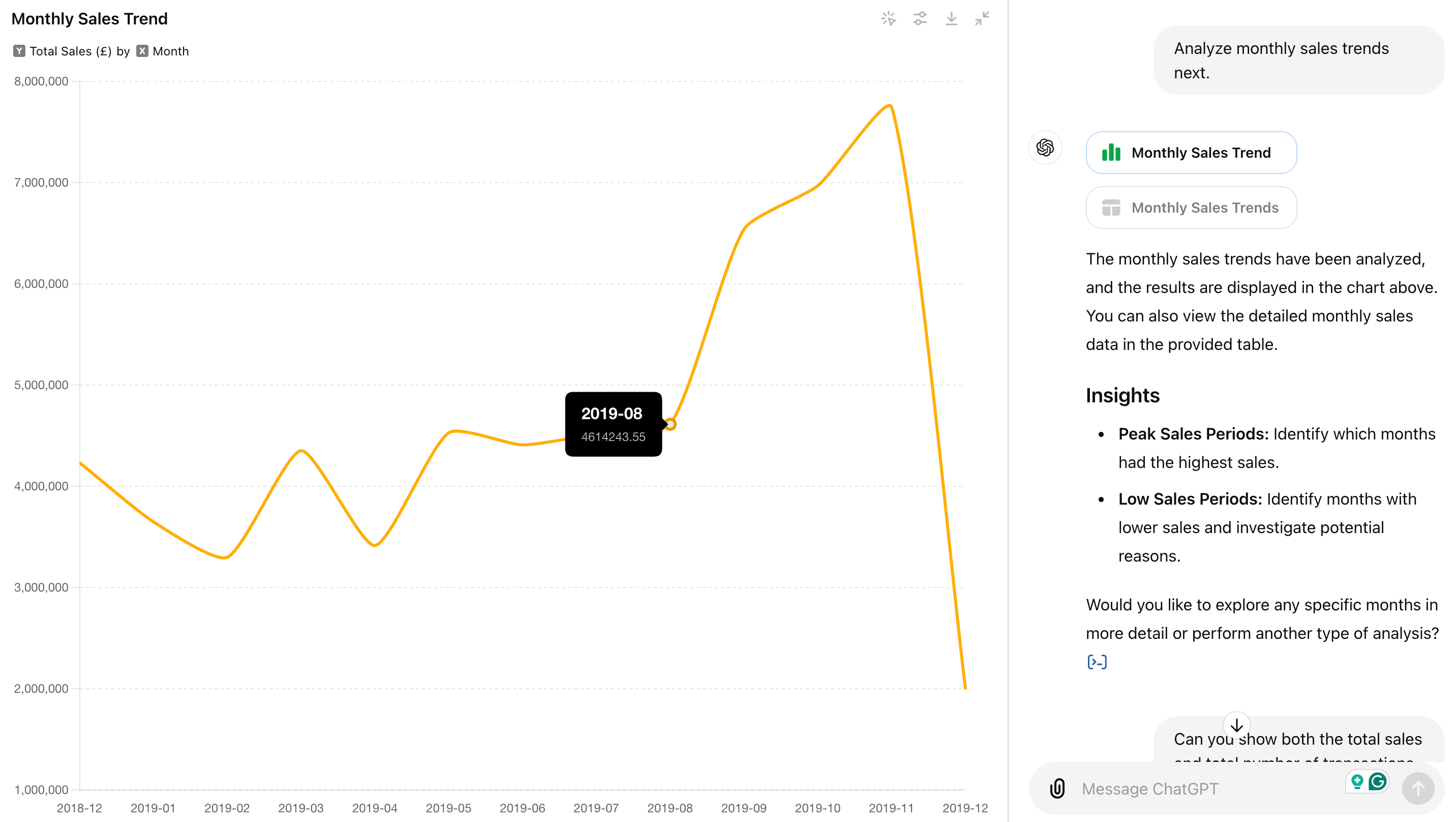Click the Monthly Sales Trend chart title

pyautogui.click(x=89, y=19)
